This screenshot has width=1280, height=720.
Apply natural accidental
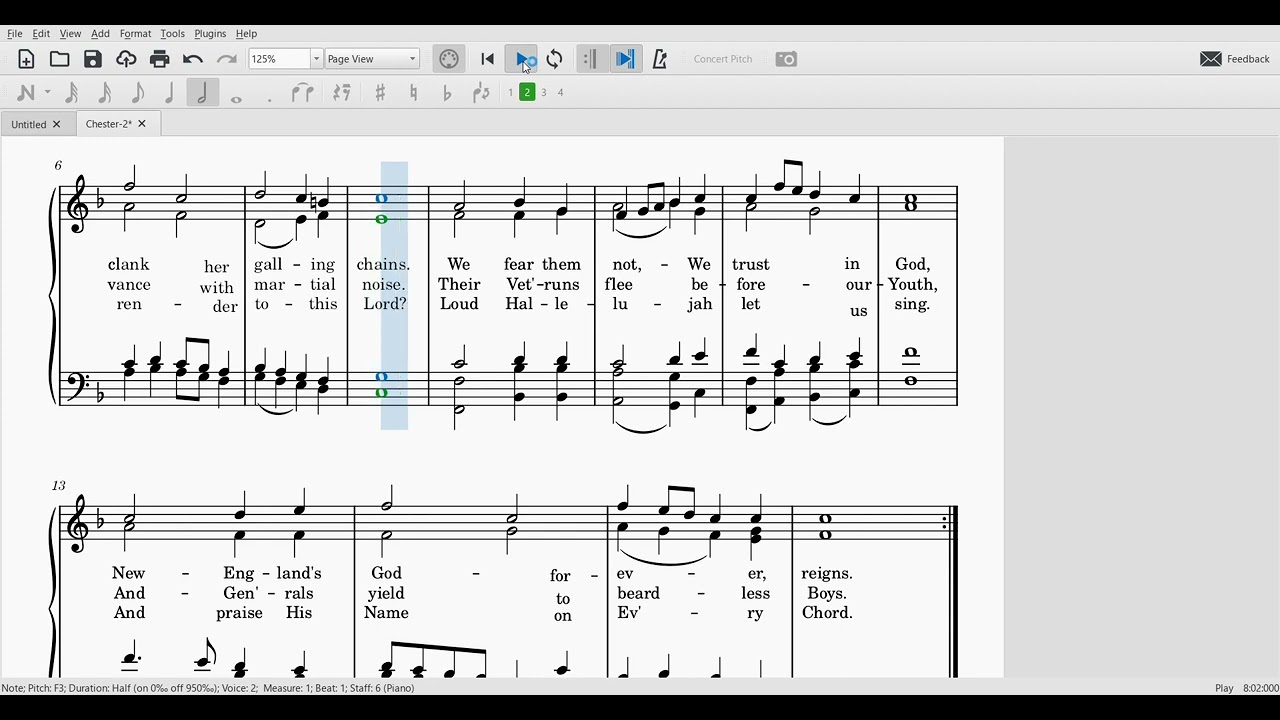[x=414, y=93]
